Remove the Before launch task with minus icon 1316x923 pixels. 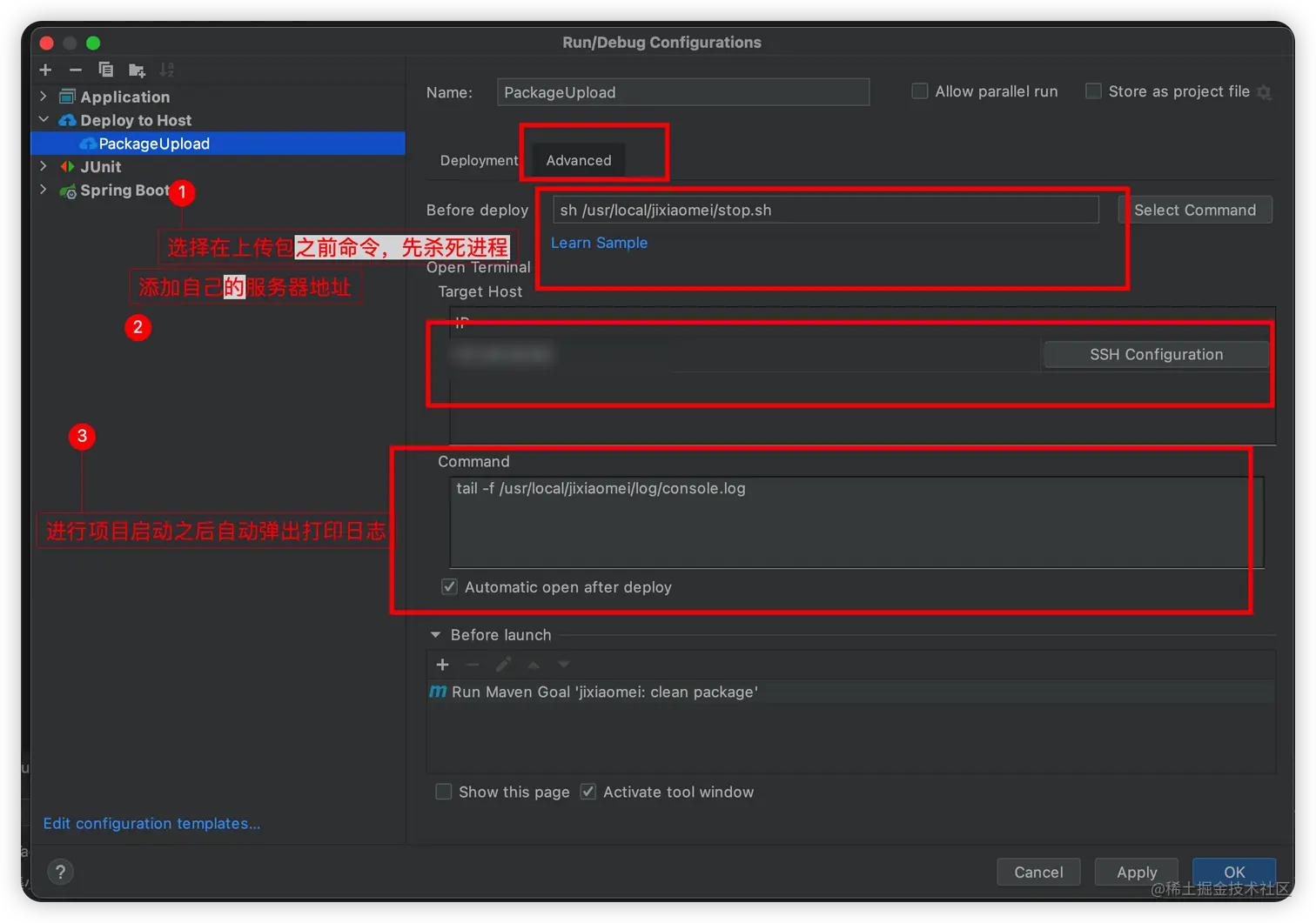click(473, 665)
